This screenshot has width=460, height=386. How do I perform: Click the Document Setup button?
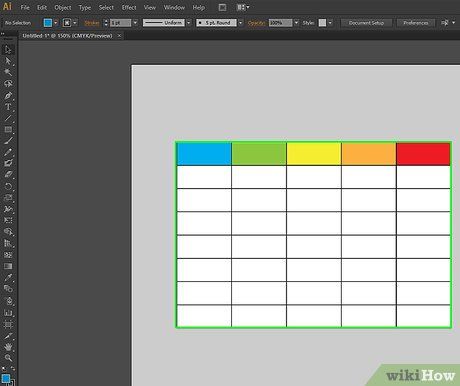(x=366, y=23)
